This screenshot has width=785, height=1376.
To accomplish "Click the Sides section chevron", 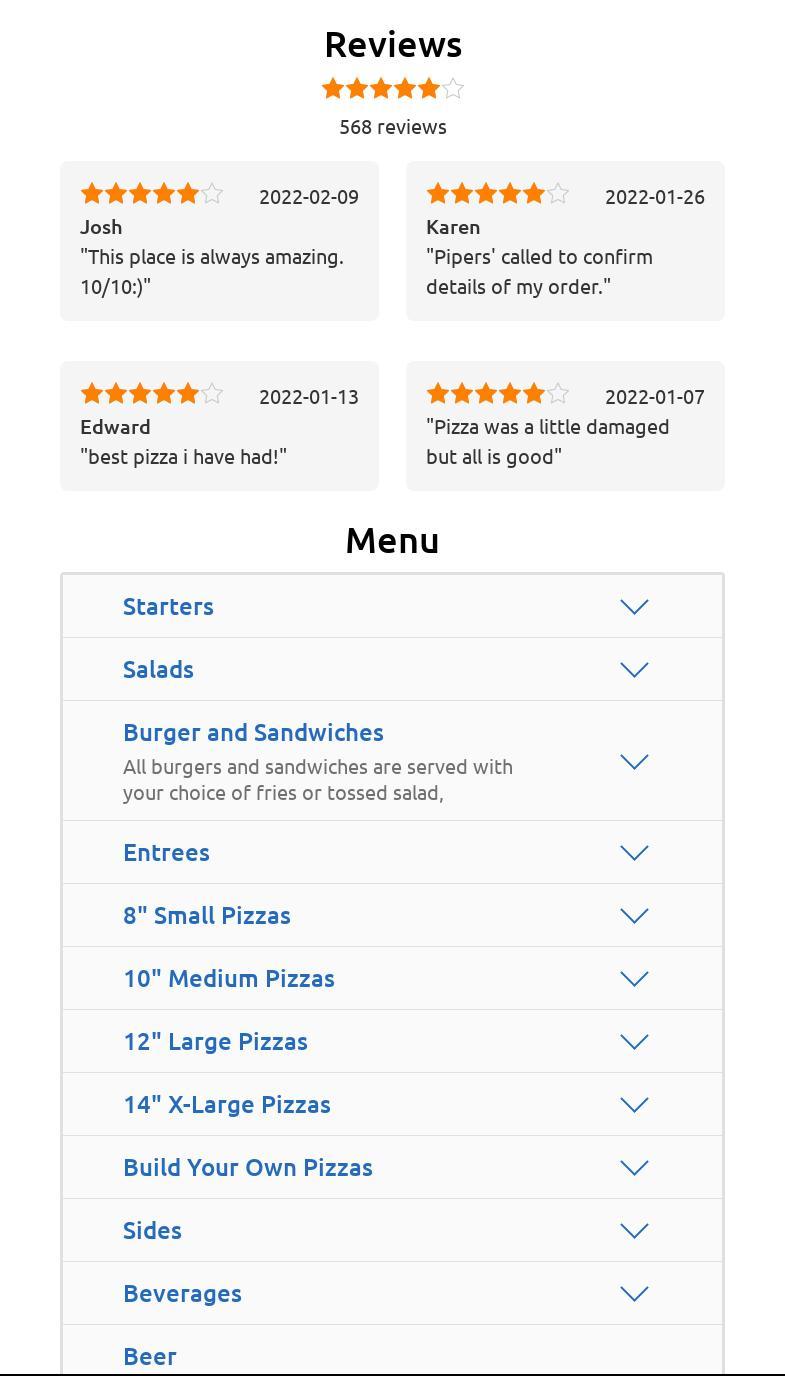I will coord(634,1231).
